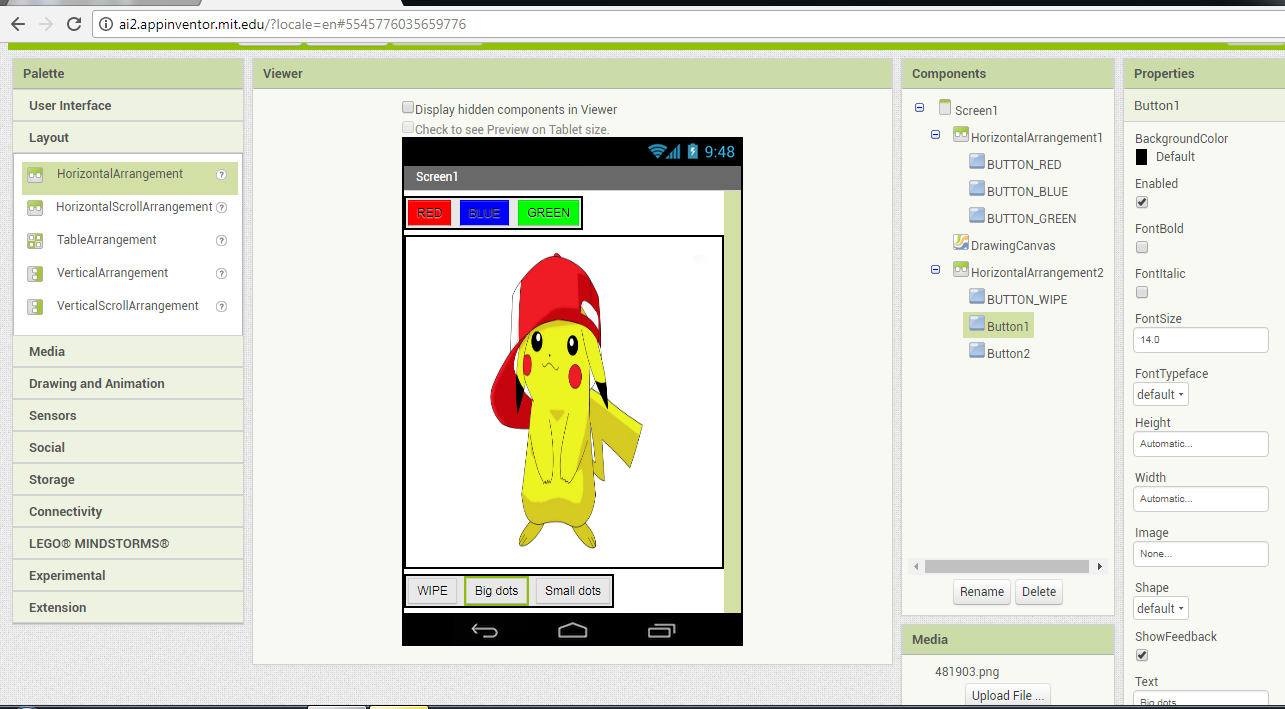The image size is (1285, 709).
Task: Open the Layout palette category
Action: point(128,138)
